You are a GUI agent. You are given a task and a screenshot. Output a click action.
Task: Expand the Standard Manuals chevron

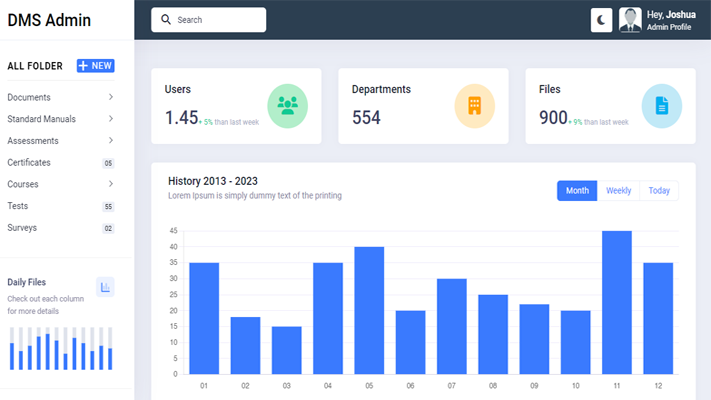[111, 119]
